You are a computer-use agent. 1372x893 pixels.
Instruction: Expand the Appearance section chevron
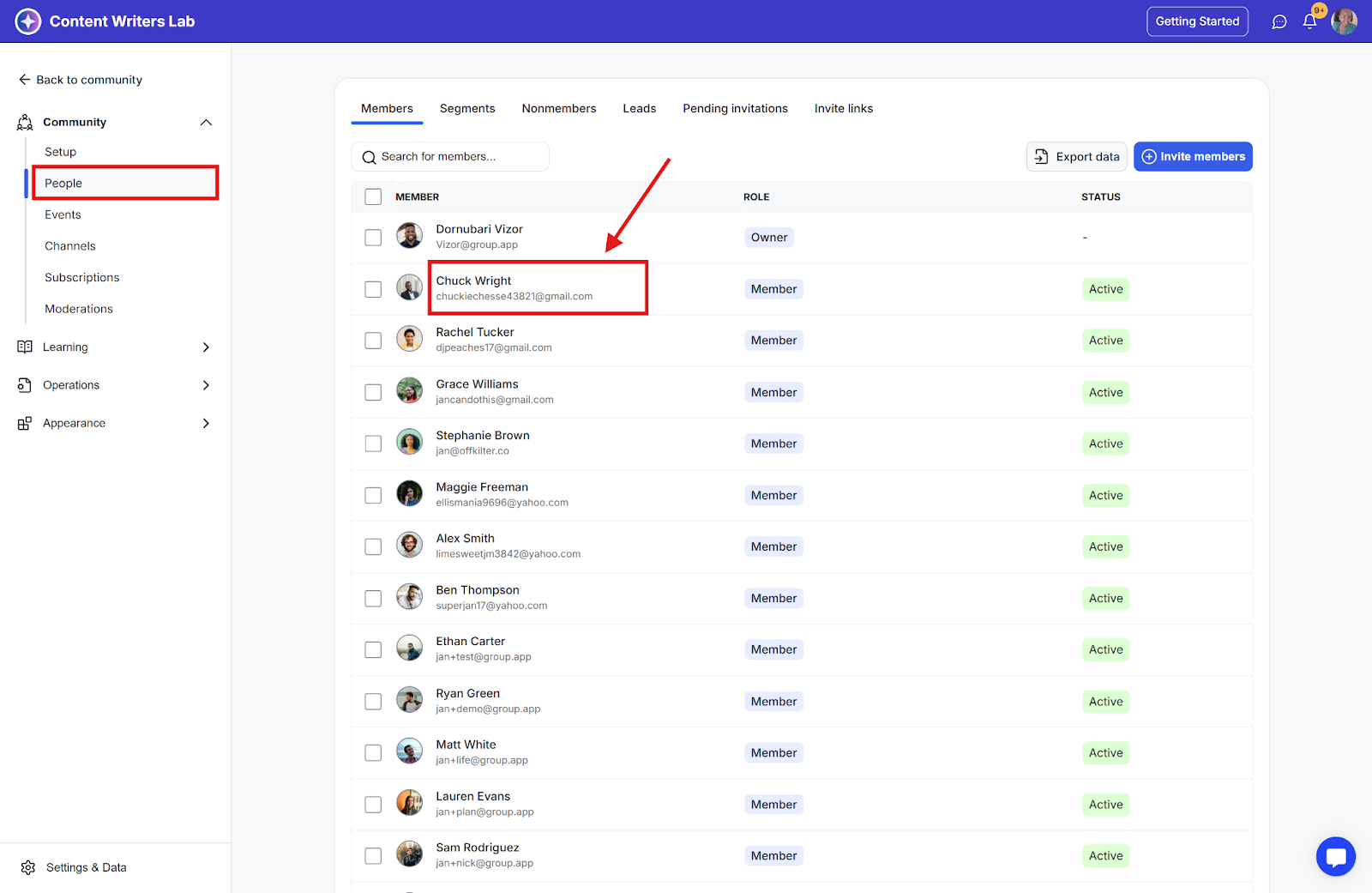click(206, 424)
